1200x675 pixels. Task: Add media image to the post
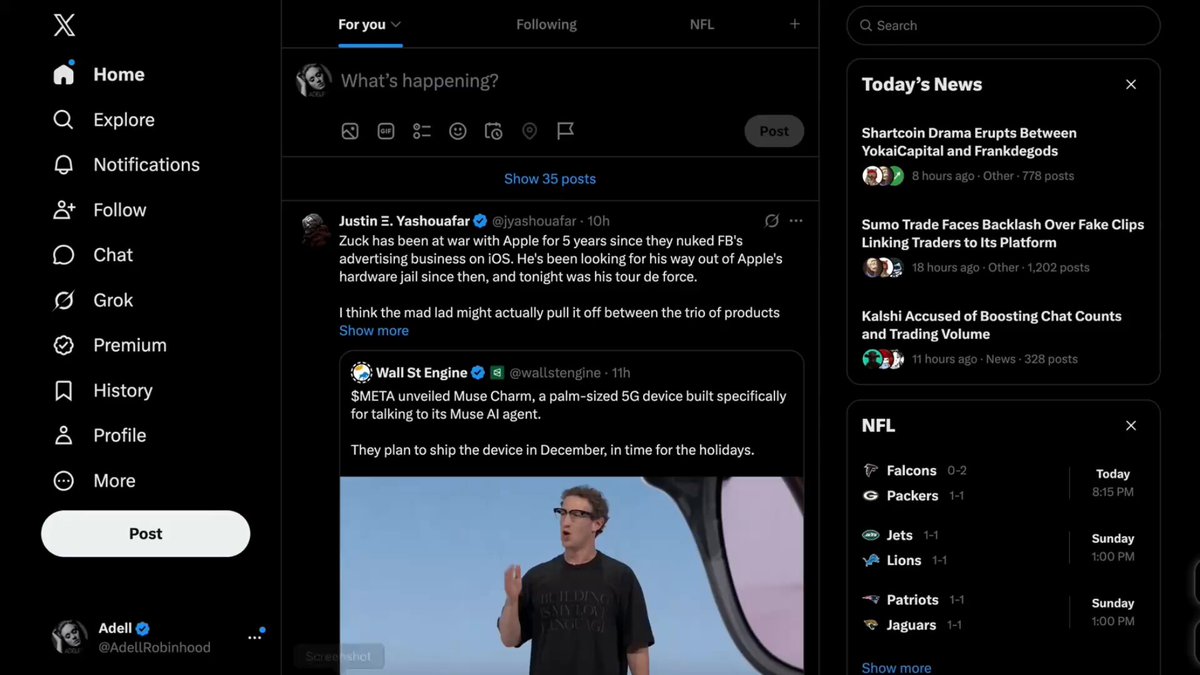[350, 131]
